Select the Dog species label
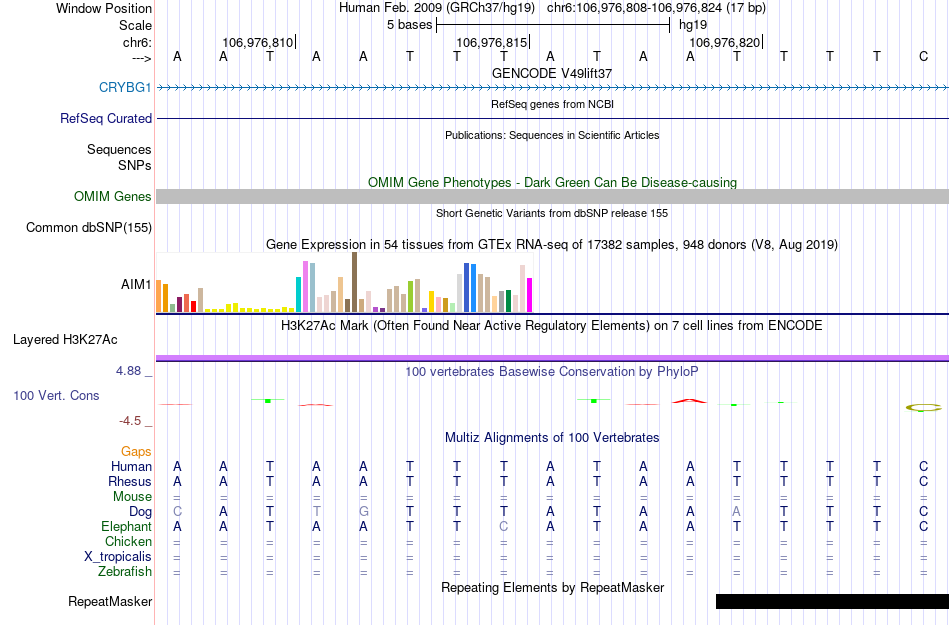The height and width of the screenshot is (625, 950). pos(140,512)
